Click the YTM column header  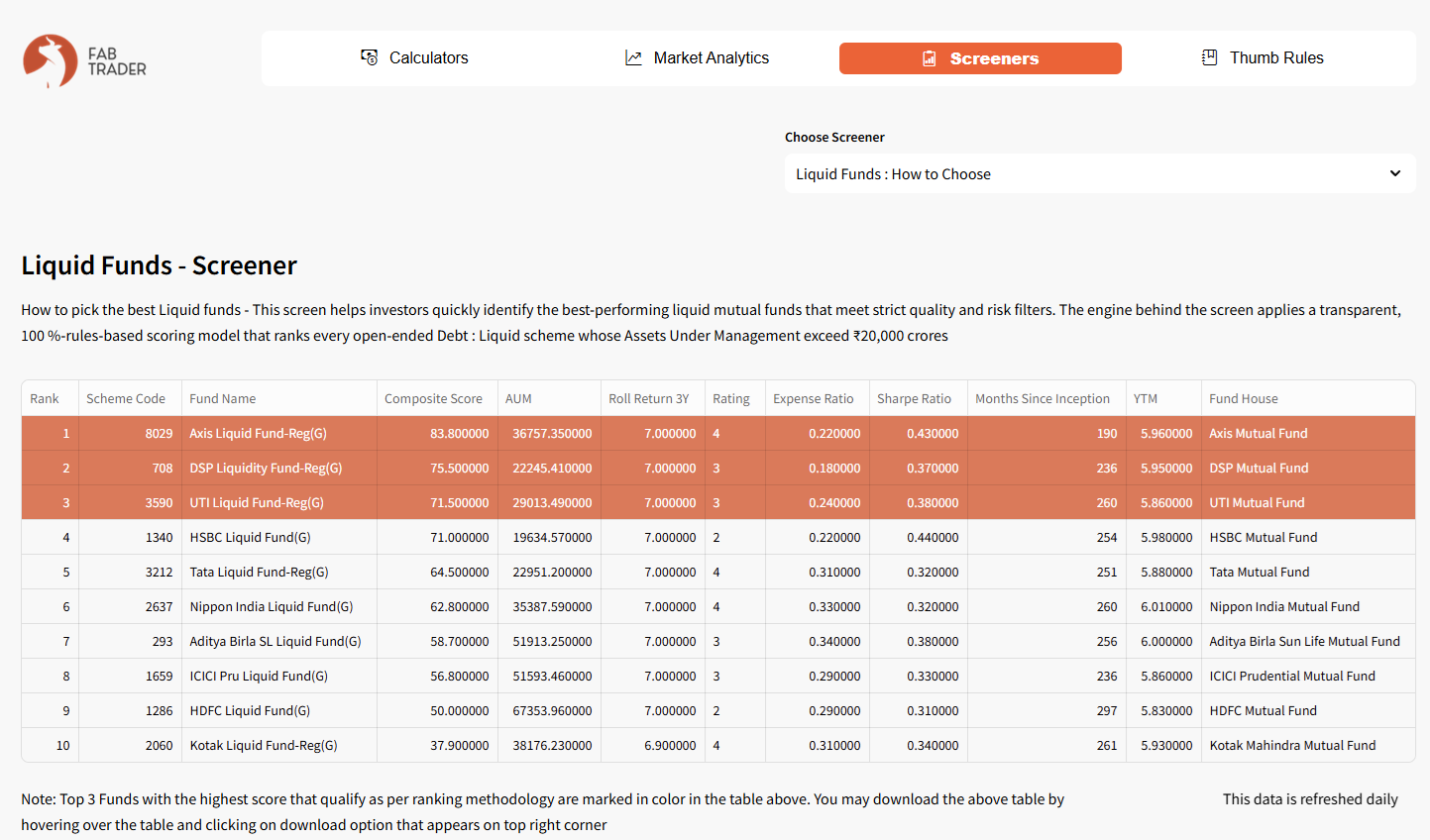point(1163,398)
